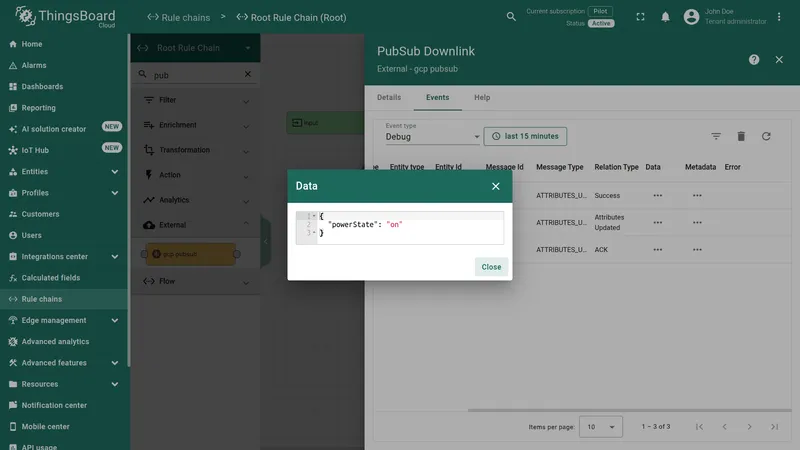Show Metadata for the ACK row
The width and height of the screenshot is (800, 450).
pyautogui.click(x=697, y=249)
